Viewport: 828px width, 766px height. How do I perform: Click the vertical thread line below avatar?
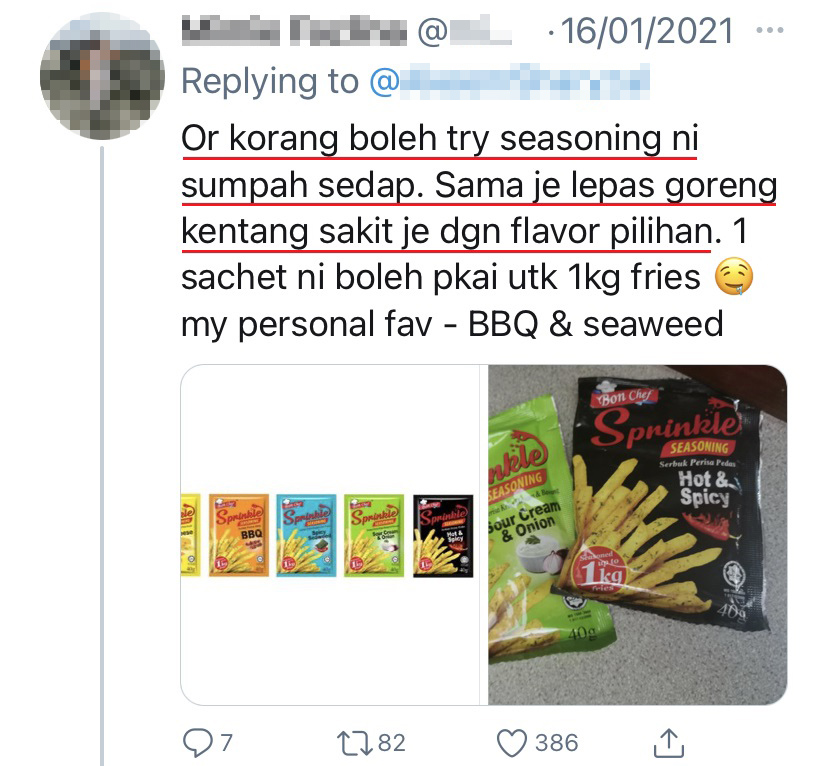102,456
